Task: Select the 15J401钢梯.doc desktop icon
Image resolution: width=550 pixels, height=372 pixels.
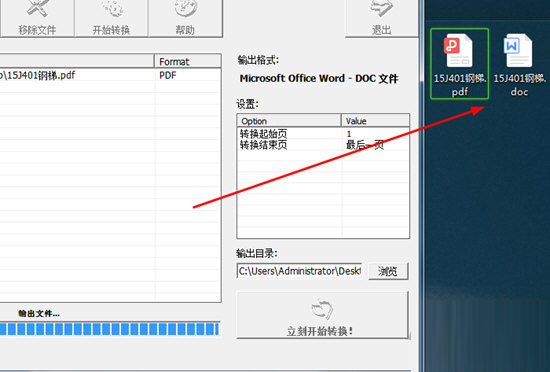Action: tap(519, 65)
